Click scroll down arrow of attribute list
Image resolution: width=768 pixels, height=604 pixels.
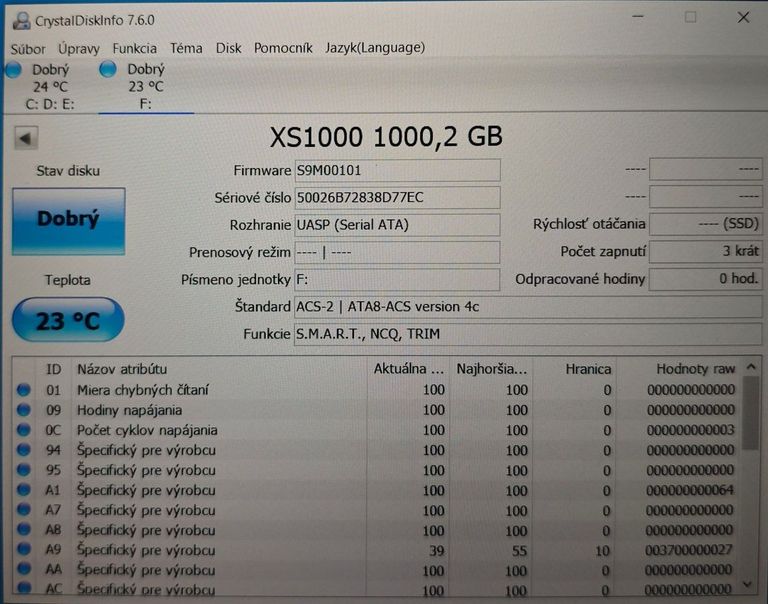pyautogui.click(x=748, y=583)
